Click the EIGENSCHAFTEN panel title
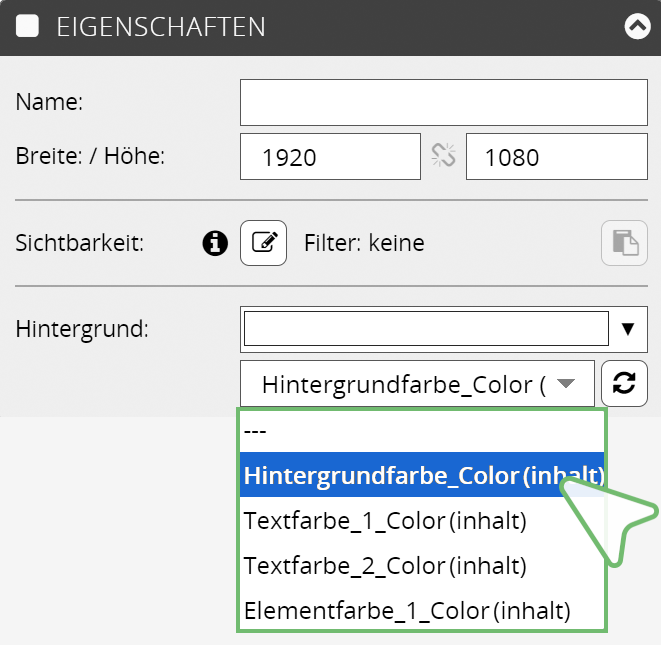The image size is (661, 645). coord(161,27)
